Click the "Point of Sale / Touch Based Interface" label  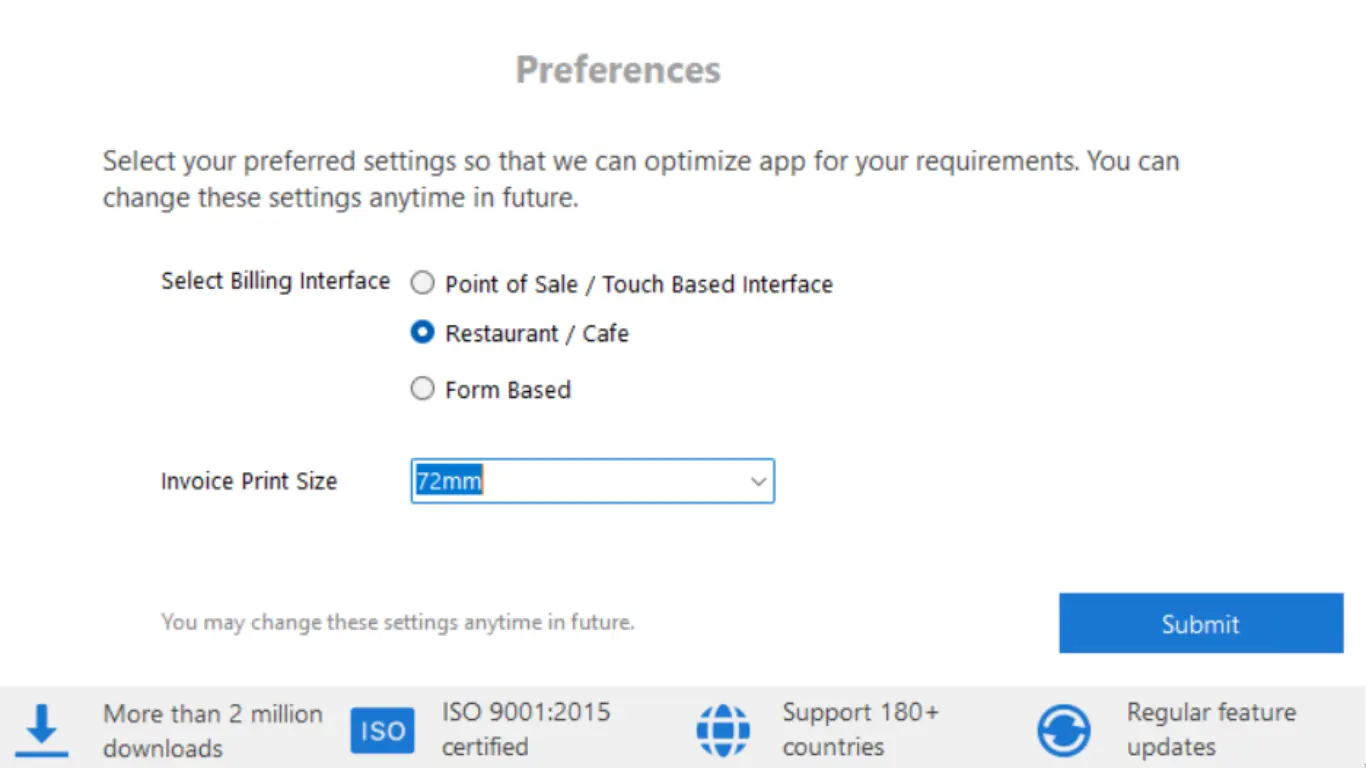click(638, 284)
